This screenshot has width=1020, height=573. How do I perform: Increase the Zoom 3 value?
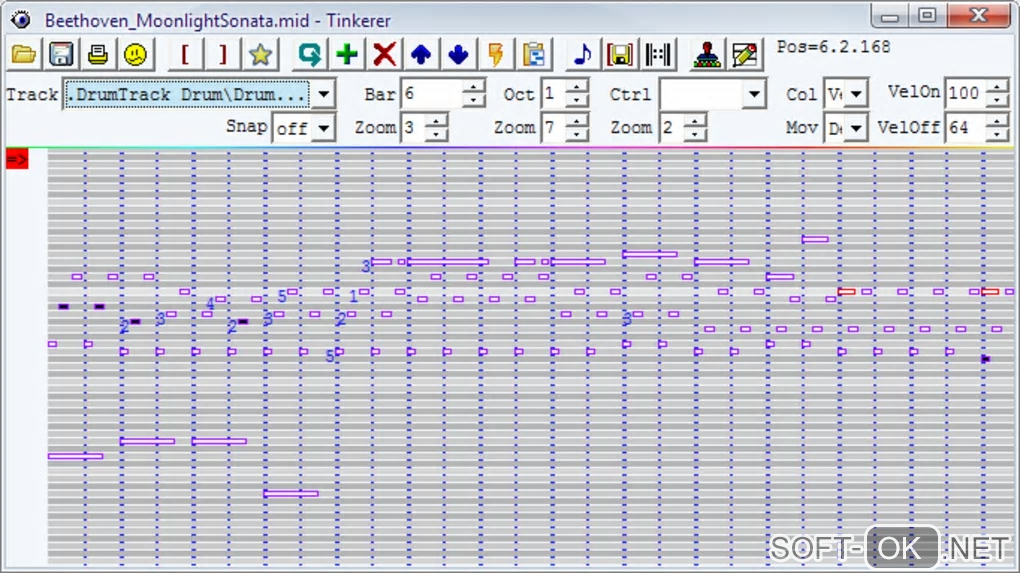pos(436,120)
